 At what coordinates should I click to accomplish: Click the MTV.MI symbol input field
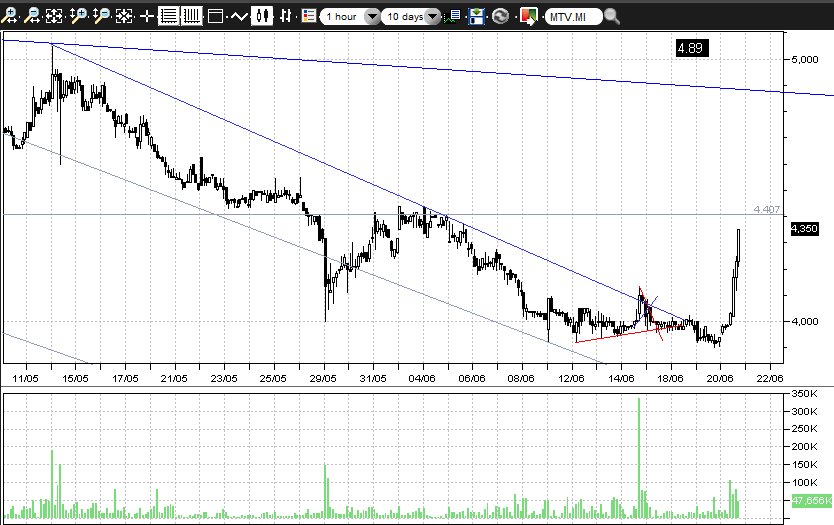(574, 17)
